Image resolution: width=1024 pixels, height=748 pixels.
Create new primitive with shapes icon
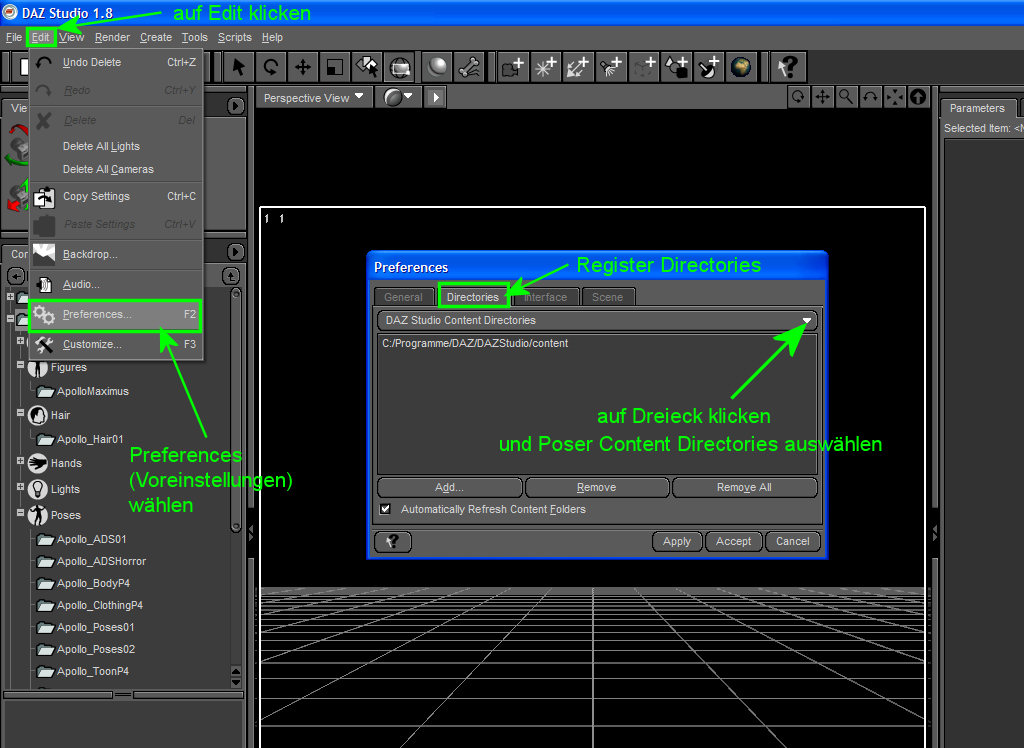tap(676, 67)
